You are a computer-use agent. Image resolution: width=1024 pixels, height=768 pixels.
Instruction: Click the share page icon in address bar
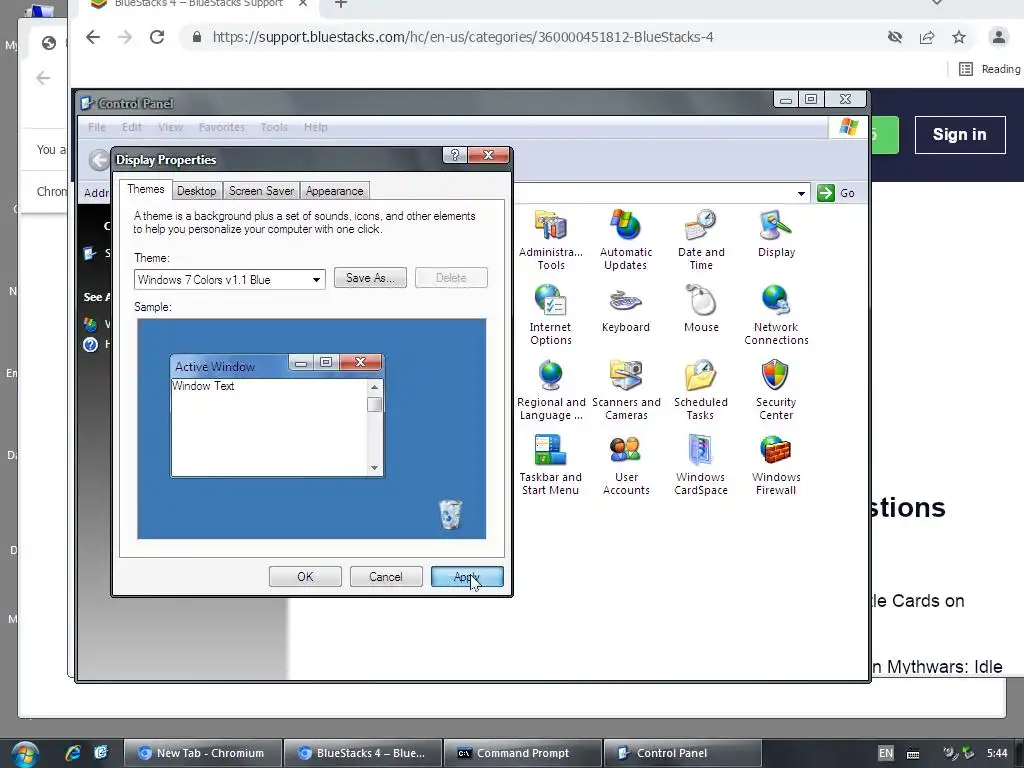(927, 37)
